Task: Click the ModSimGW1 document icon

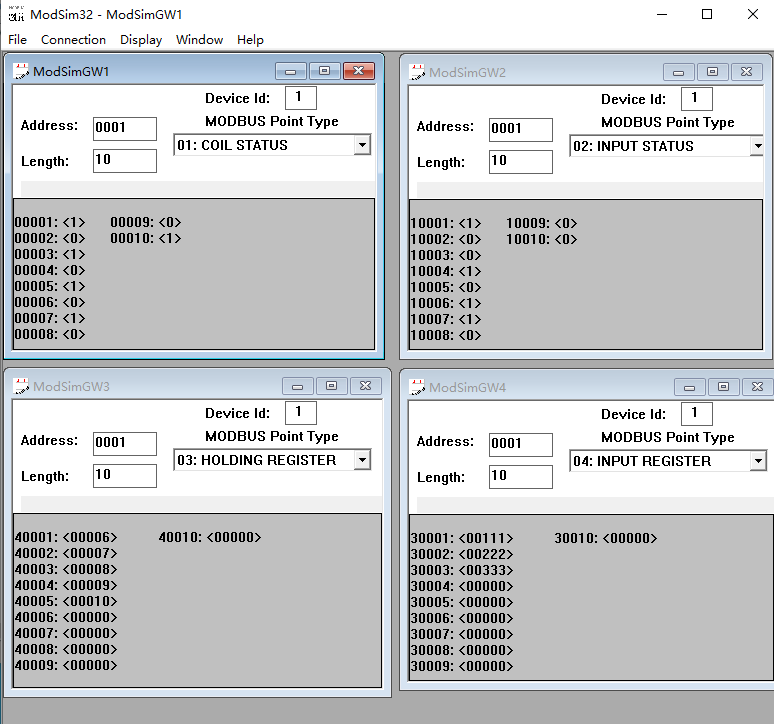Action: click(x=21, y=71)
